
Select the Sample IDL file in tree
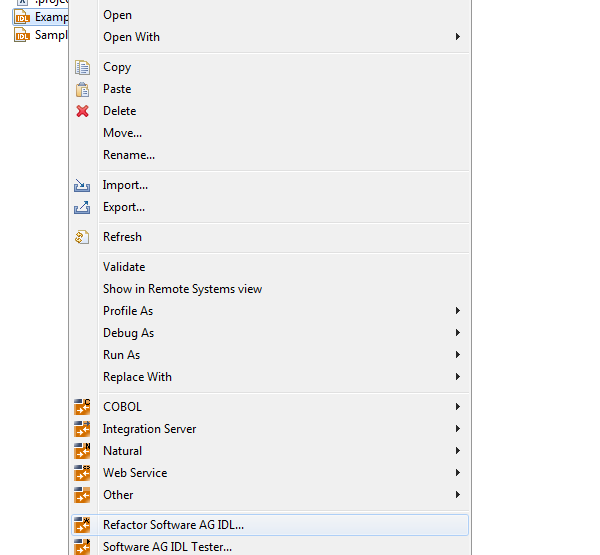(x=41, y=35)
